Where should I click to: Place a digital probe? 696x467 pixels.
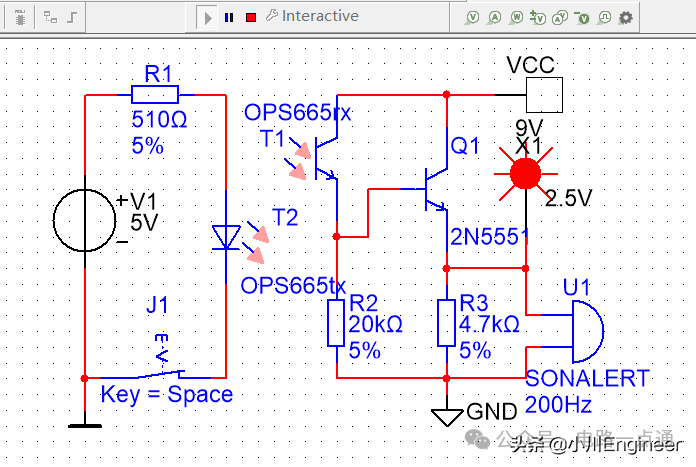point(604,18)
